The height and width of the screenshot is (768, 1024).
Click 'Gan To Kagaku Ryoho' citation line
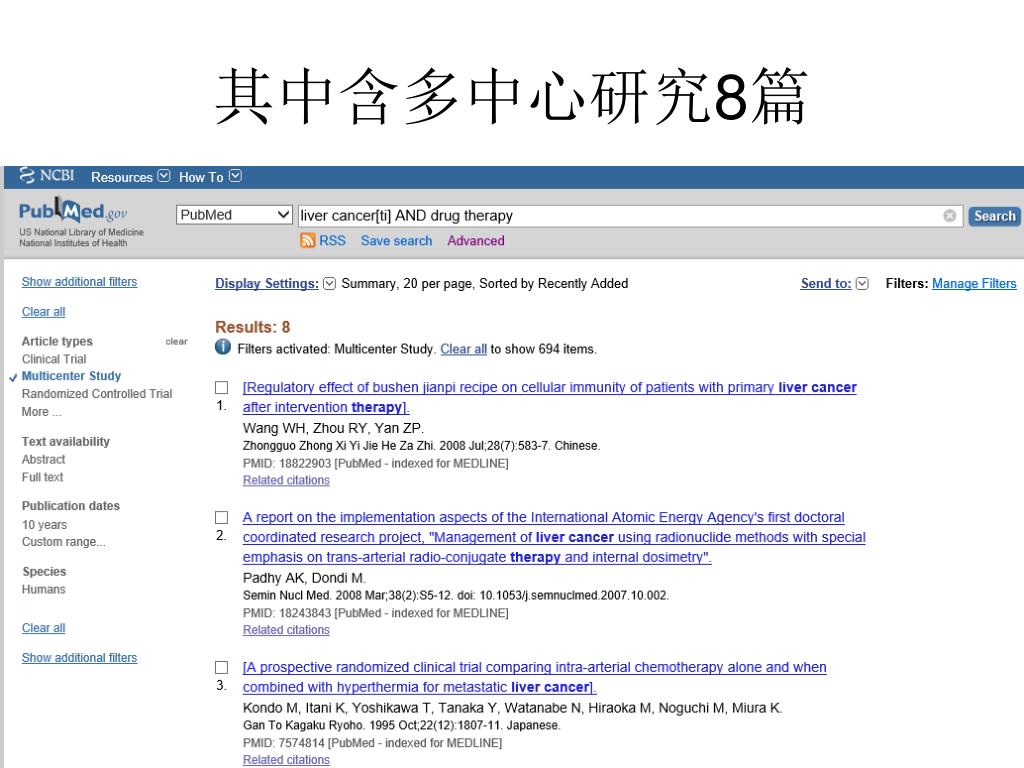point(402,725)
